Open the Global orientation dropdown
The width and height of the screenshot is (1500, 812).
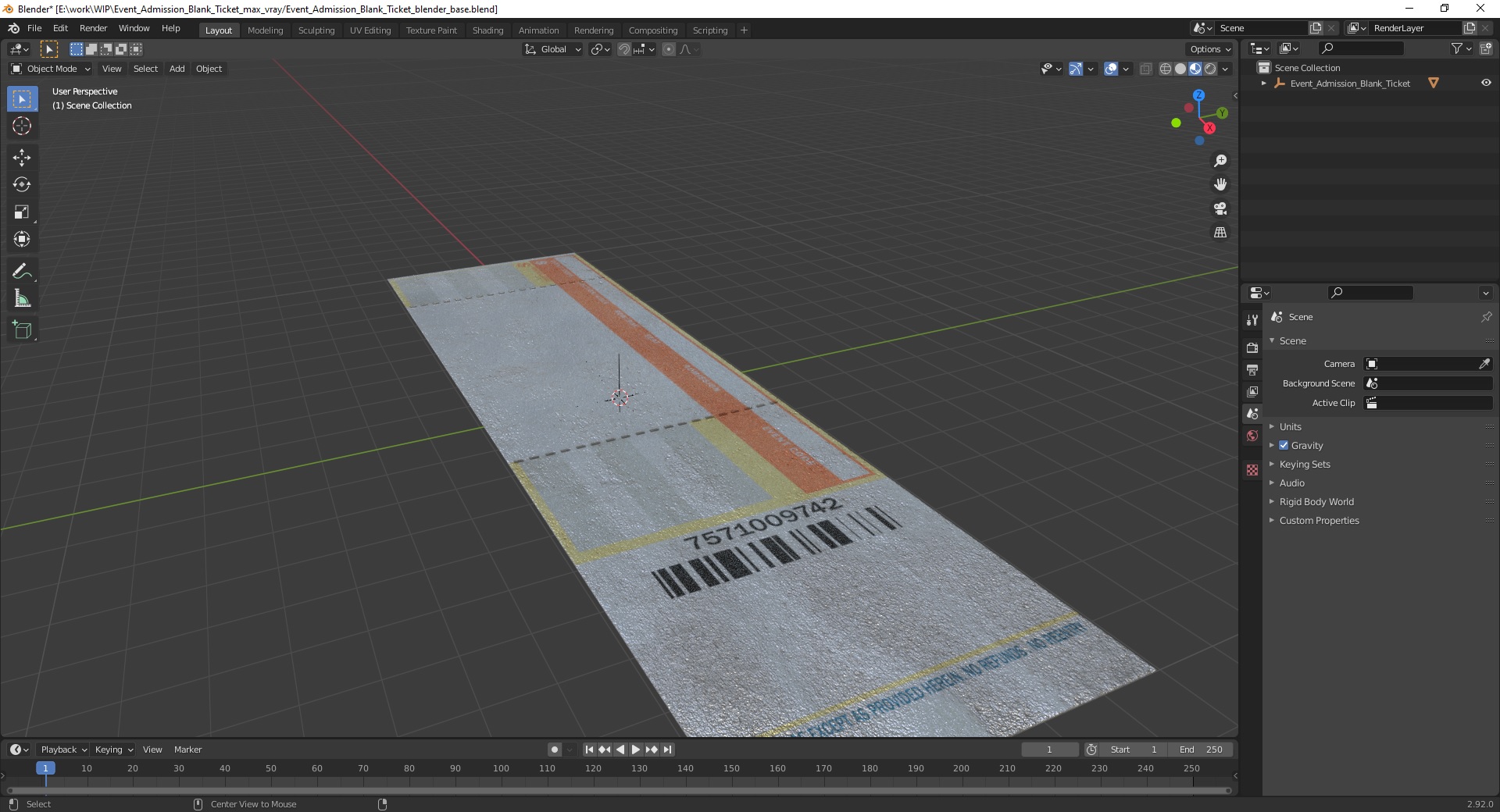tap(553, 49)
